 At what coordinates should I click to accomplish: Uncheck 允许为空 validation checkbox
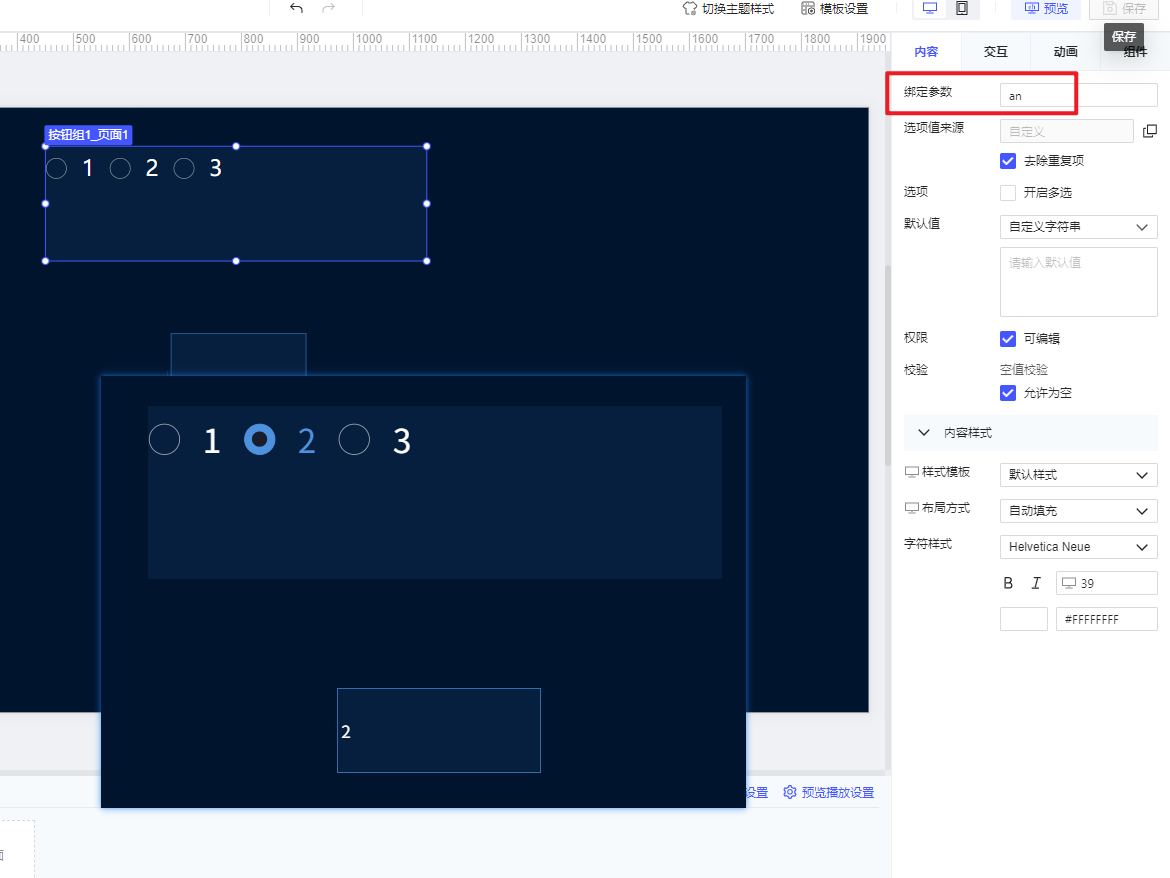tap(1008, 393)
